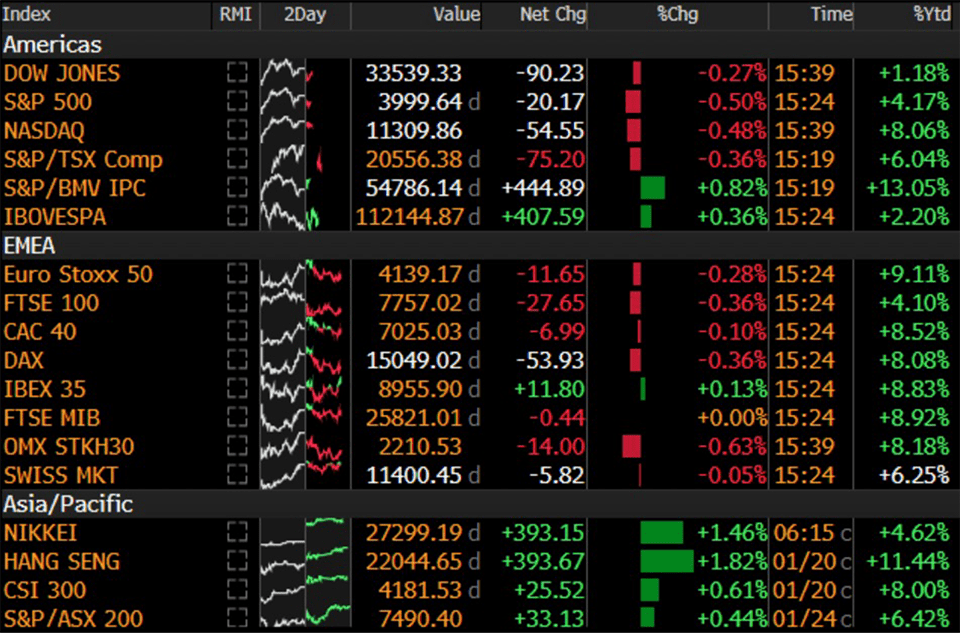960x633 pixels.
Task: Sort by the Net Chg column header
Action: tap(553, 14)
